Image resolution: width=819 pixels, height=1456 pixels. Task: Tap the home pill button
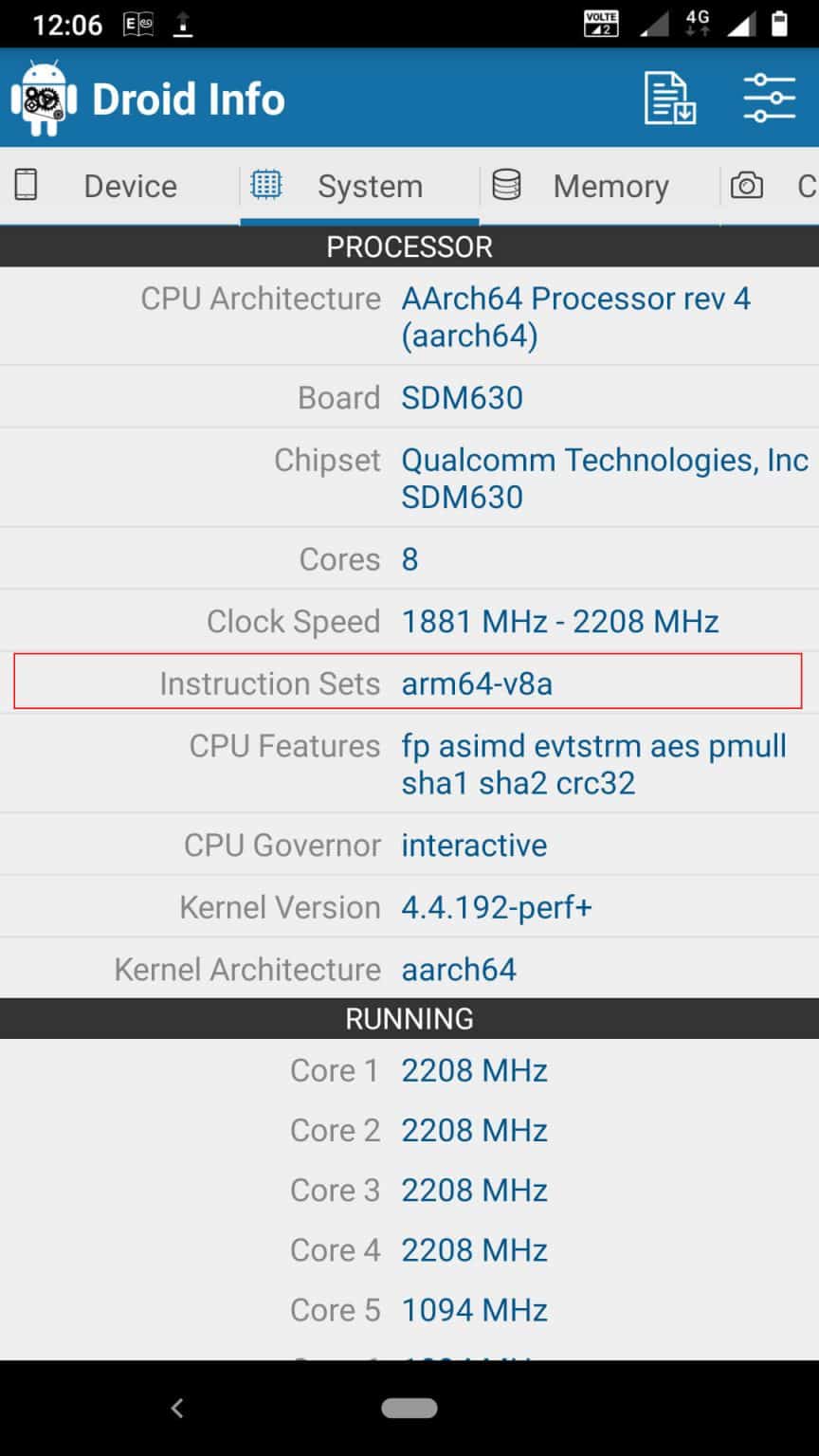pos(409,1409)
